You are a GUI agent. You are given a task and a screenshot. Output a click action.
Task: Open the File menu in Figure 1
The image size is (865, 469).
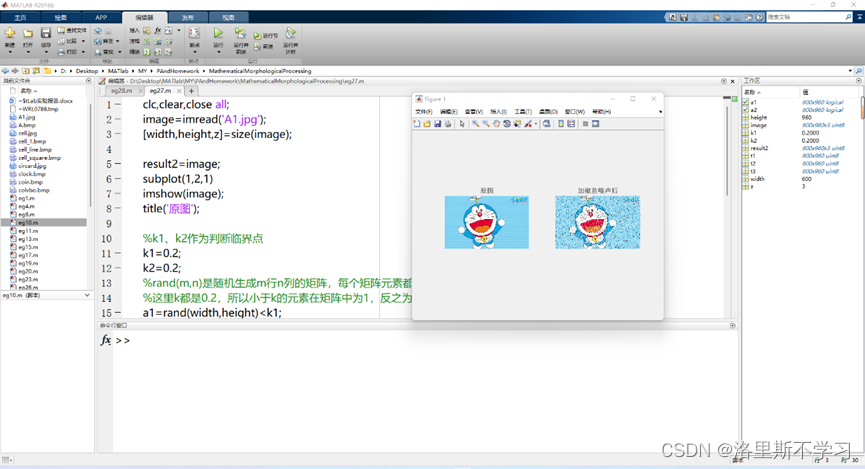[x=424, y=111]
